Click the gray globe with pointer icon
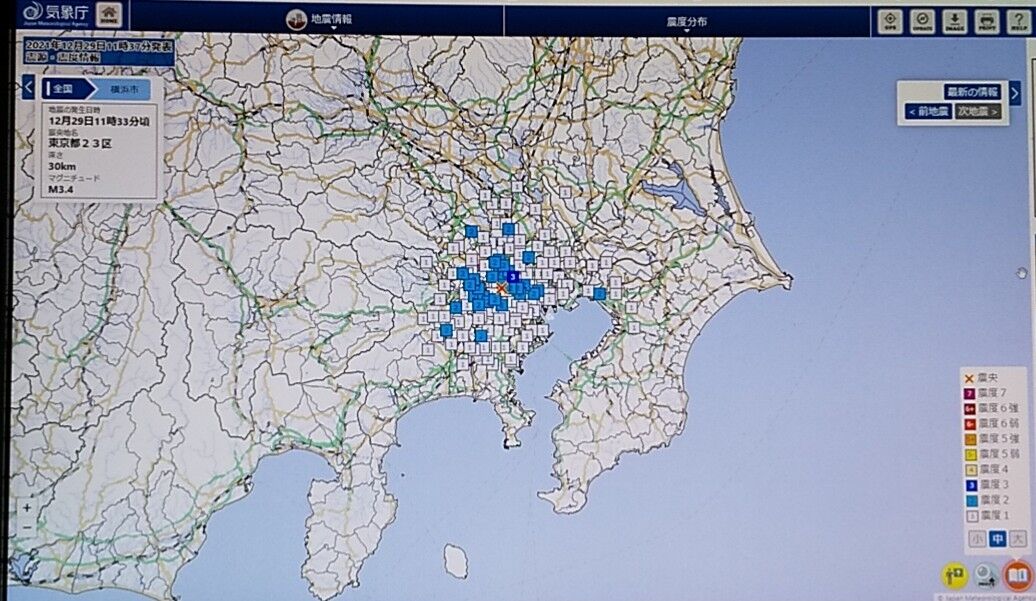1036x601 pixels. (x=986, y=575)
